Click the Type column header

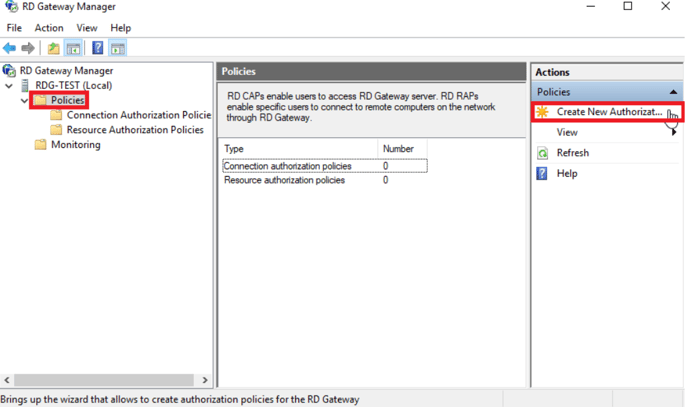299,149
